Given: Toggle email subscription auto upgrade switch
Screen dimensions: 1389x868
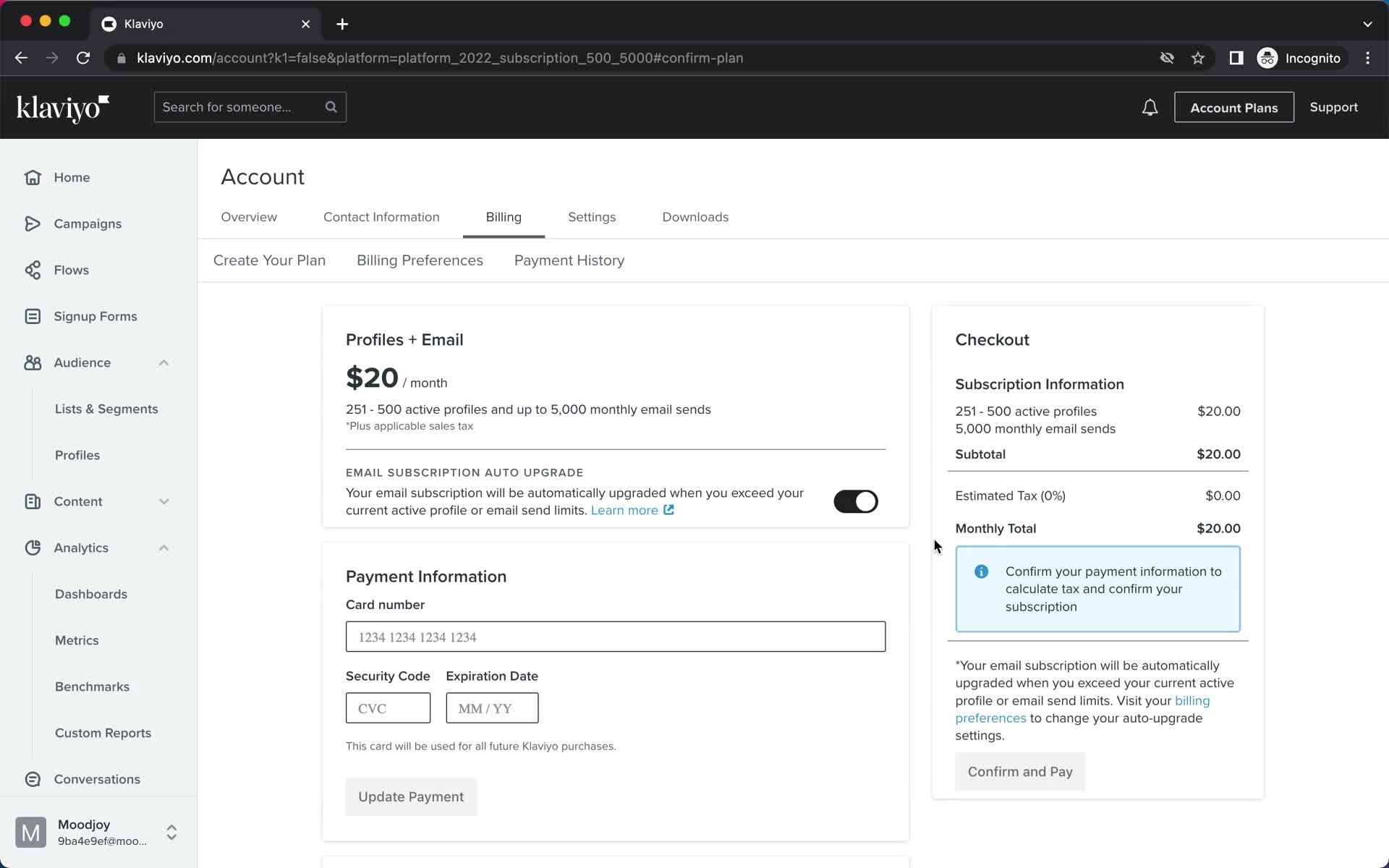Looking at the screenshot, I should [x=856, y=501].
